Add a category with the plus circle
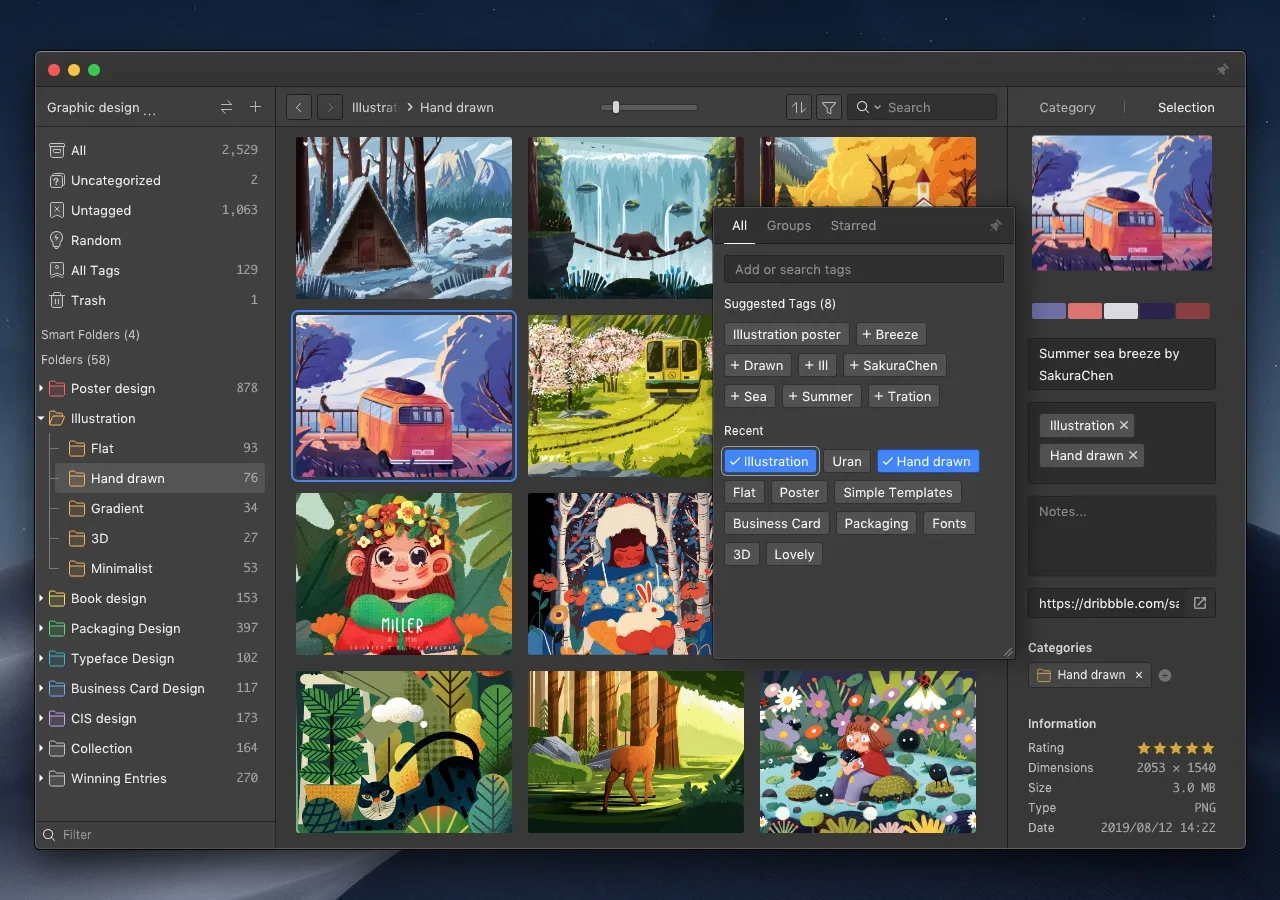This screenshot has height=900, width=1280. pyautogui.click(x=1165, y=676)
